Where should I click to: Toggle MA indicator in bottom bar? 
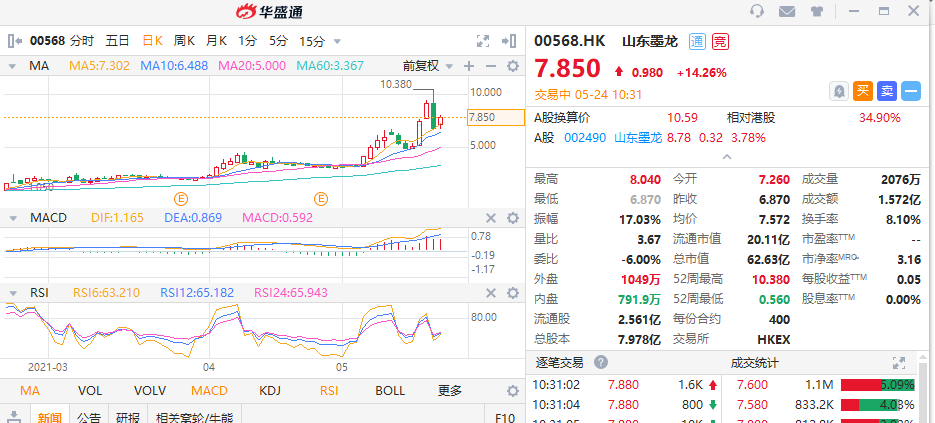pyautogui.click(x=30, y=391)
